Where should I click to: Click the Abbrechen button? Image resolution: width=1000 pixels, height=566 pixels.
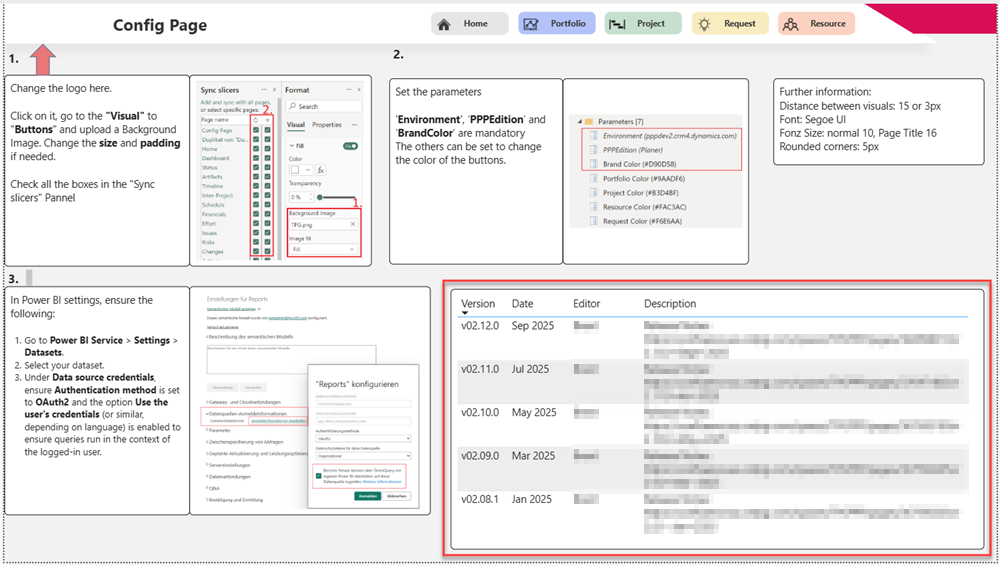pos(397,496)
